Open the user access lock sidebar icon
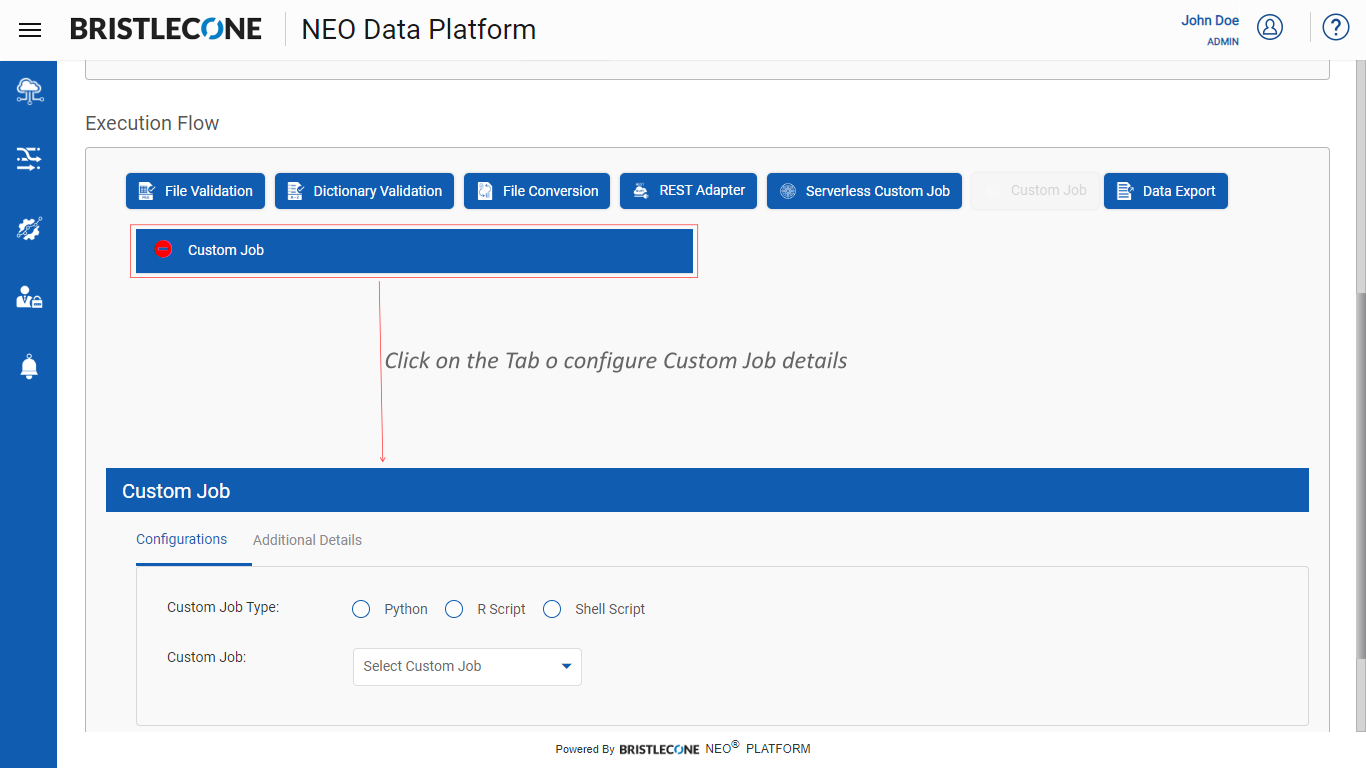Image resolution: width=1366 pixels, height=768 pixels. click(x=29, y=297)
